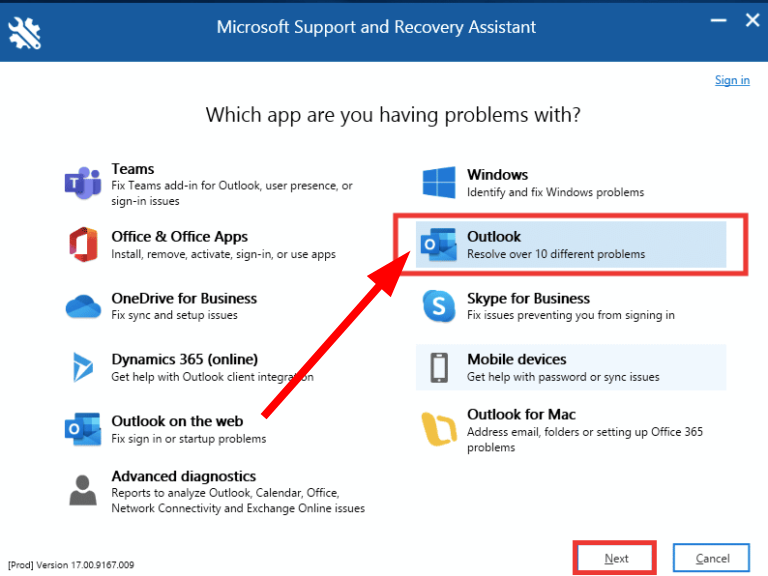Click the Office & Office Apps icon
768x576 pixels.
(x=83, y=244)
